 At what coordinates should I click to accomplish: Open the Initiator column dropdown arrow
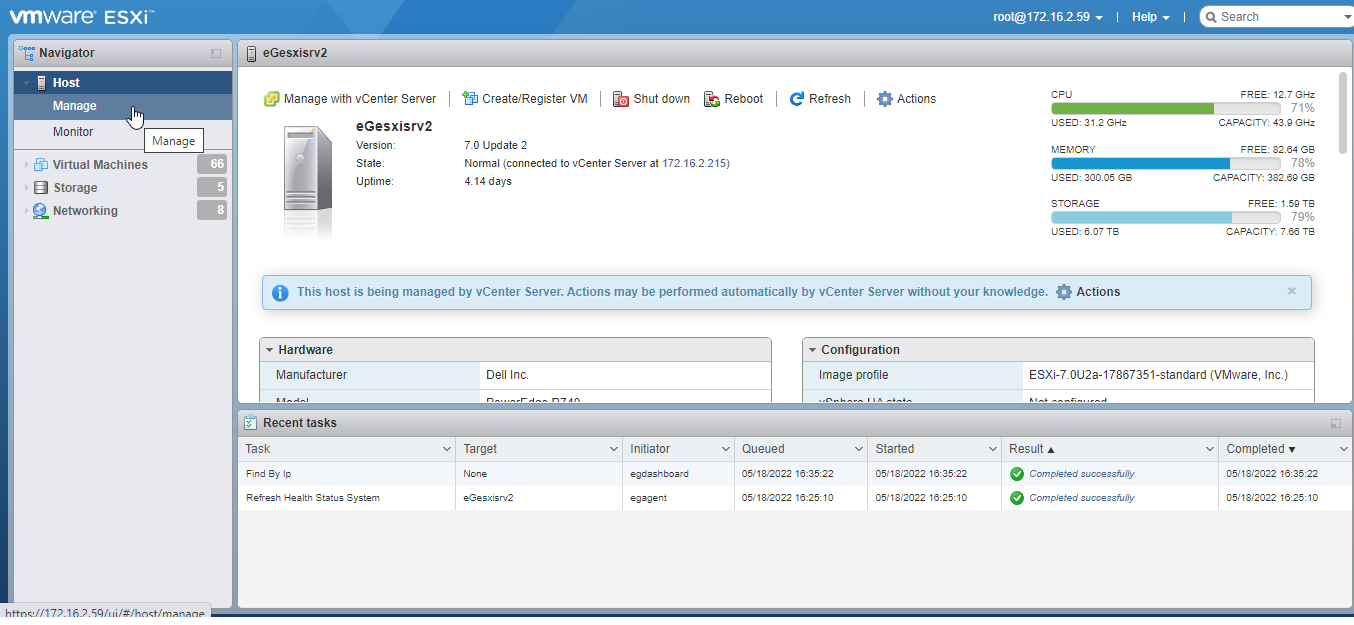pyautogui.click(x=725, y=449)
